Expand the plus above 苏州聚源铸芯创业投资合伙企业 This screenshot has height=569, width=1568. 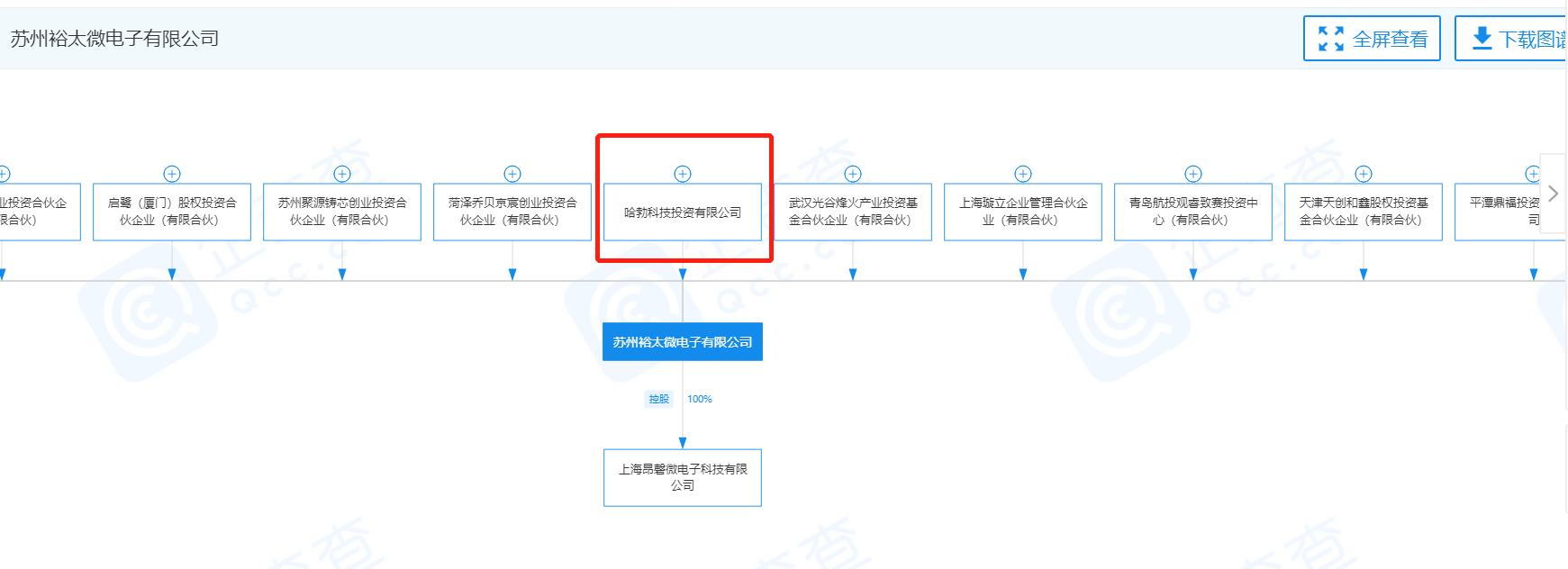click(342, 174)
